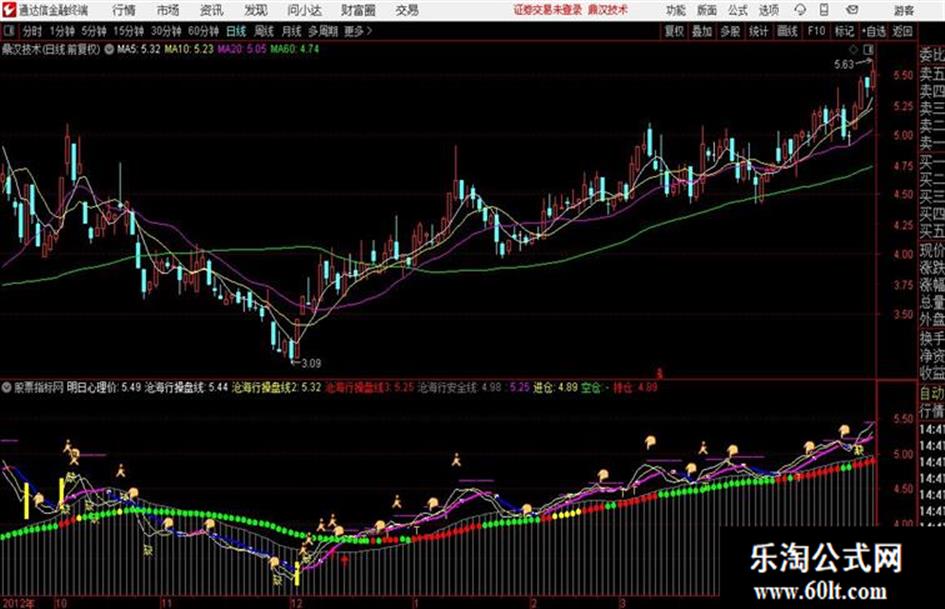Click the 返回 button
The height and width of the screenshot is (609, 945).
pyautogui.click(x=902, y=31)
